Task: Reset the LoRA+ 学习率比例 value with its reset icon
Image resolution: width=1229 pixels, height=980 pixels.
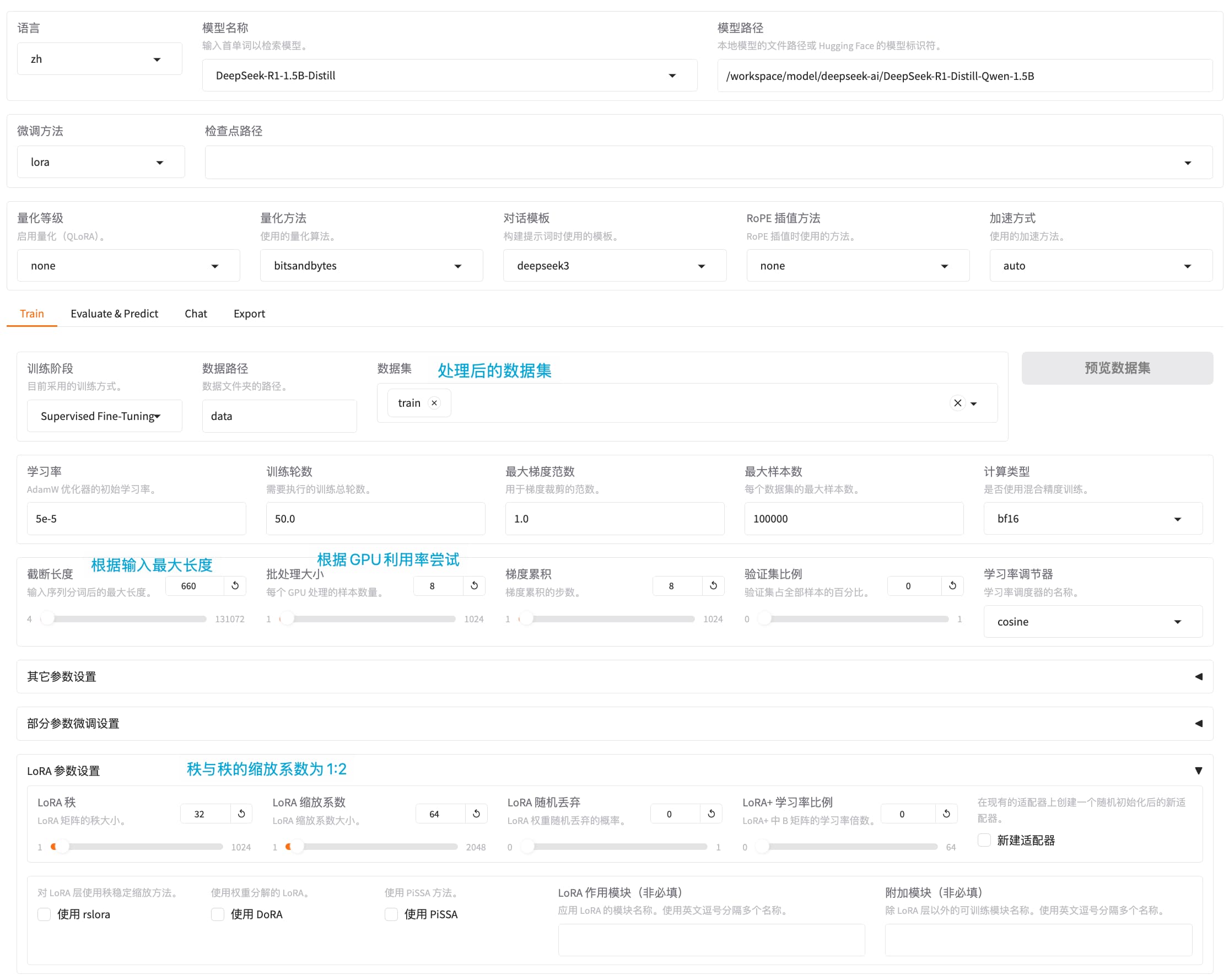Action: click(946, 814)
